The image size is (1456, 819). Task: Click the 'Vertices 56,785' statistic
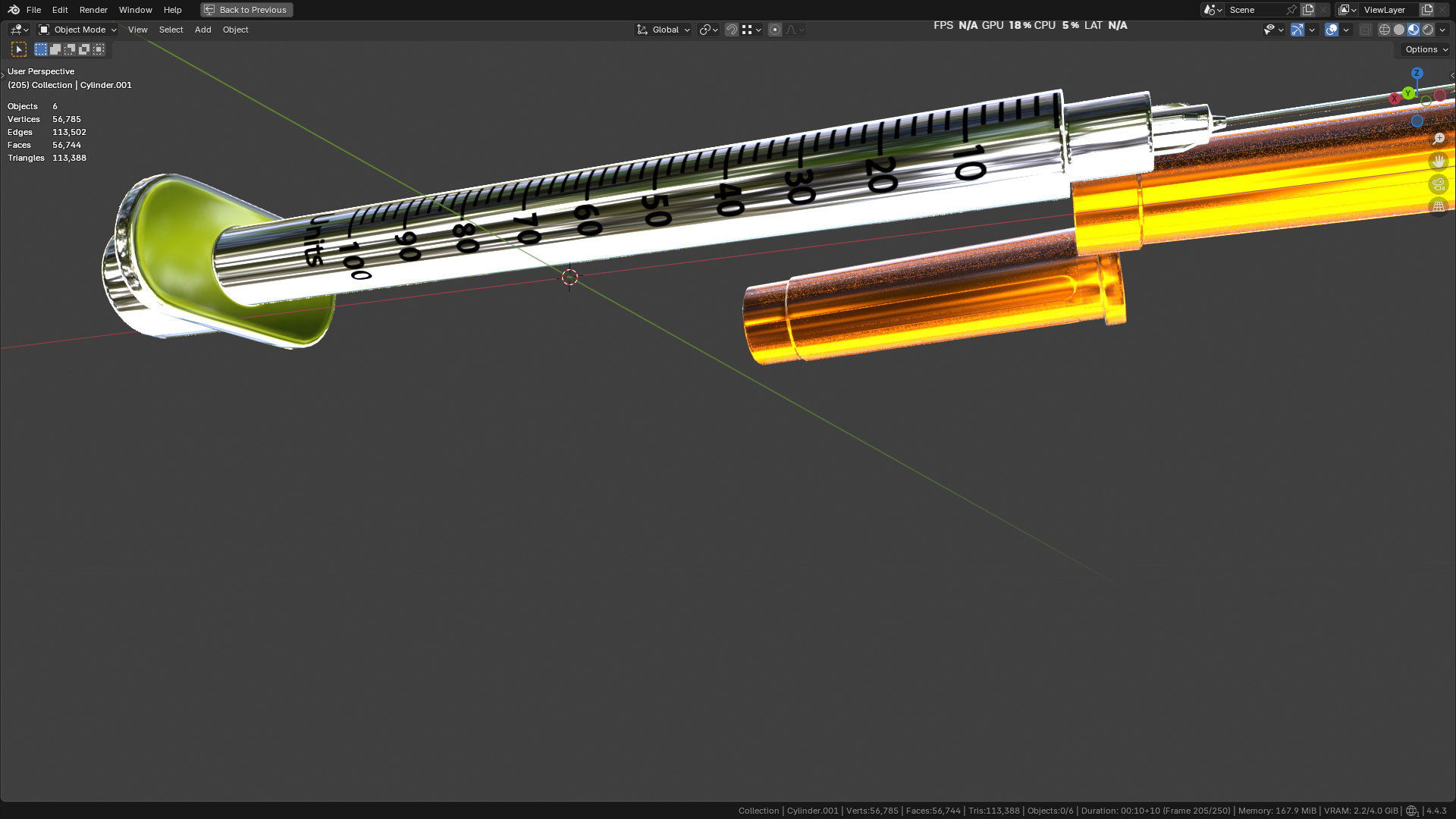[x=44, y=119]
